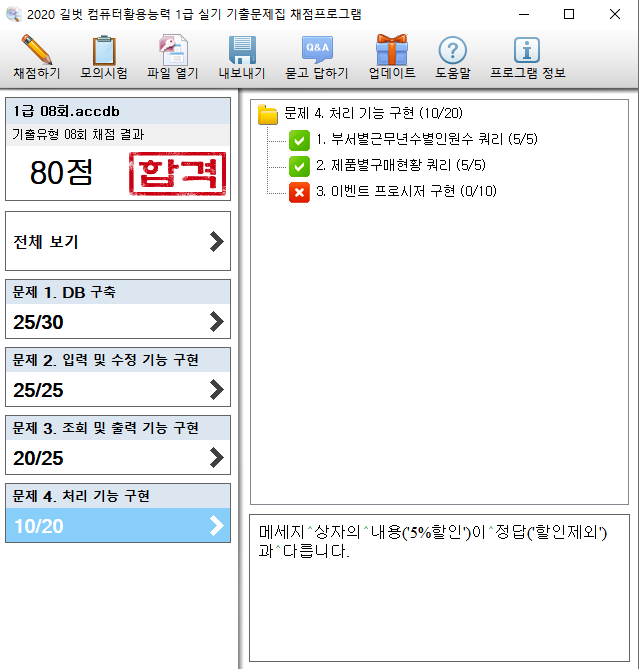Select highlighted 문제 4. 처리 기능 구현 section

tap(117, 512)
